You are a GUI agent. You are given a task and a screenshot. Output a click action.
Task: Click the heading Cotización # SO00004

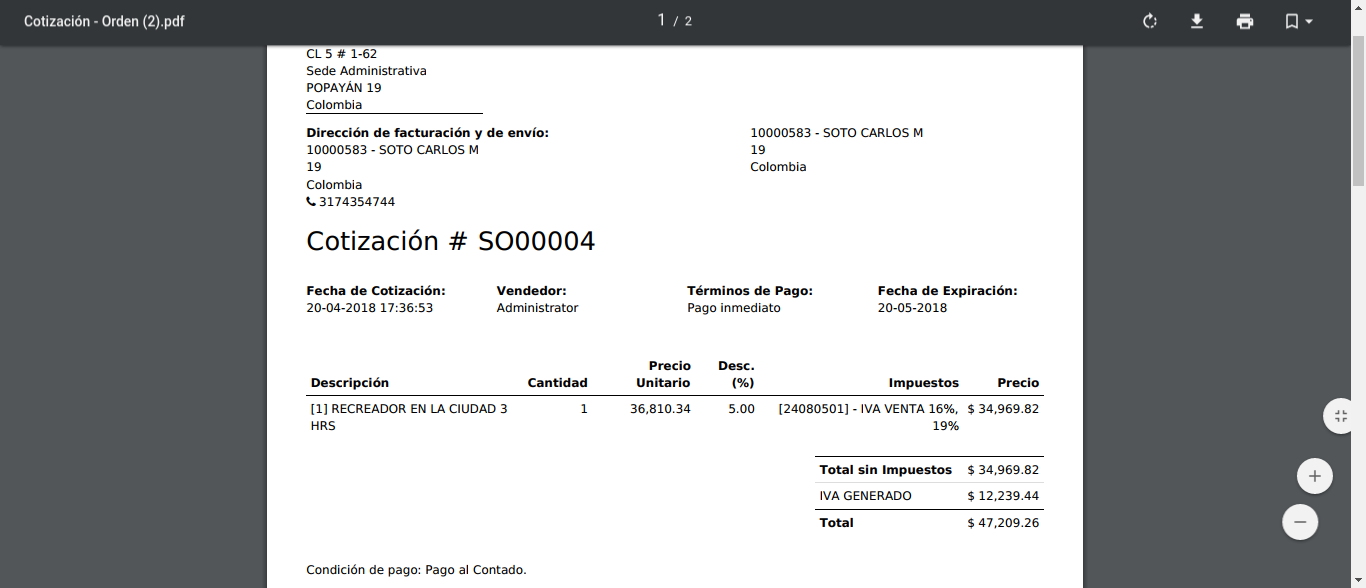tap(450, 241)
